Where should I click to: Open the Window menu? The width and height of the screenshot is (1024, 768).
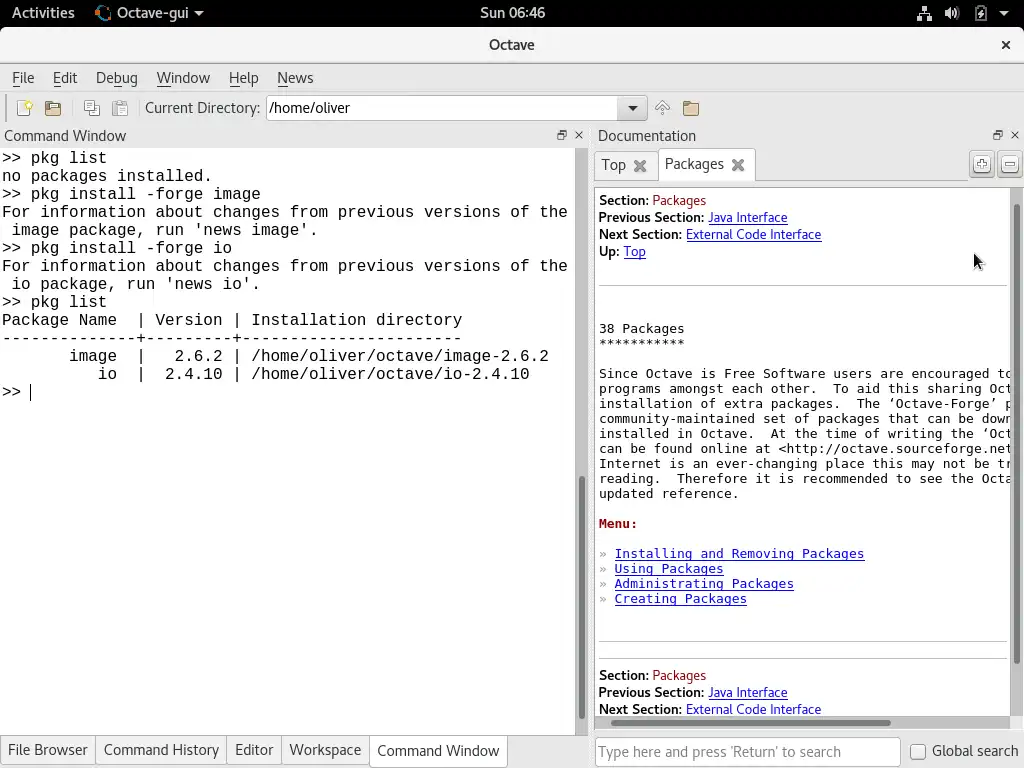[183, 78]
